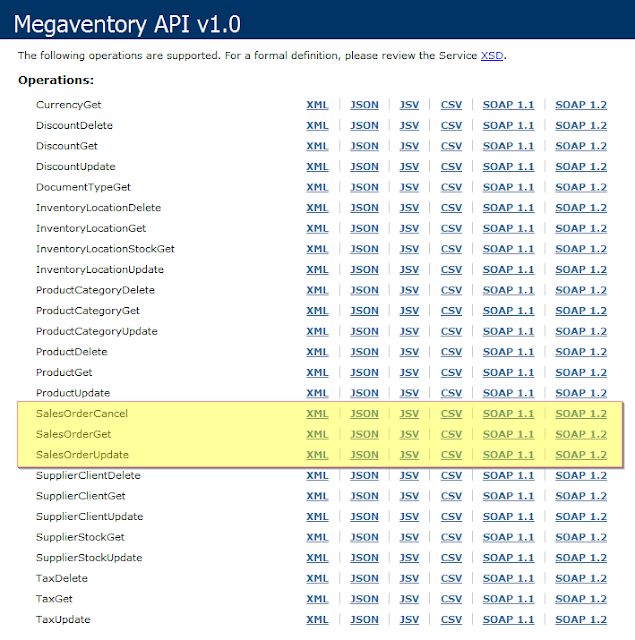Open SOAP 1.2 link for SupplierClientUpdate
Image resolution: width=635 pixels, height=640 pixels.
(x=581, y=517)
